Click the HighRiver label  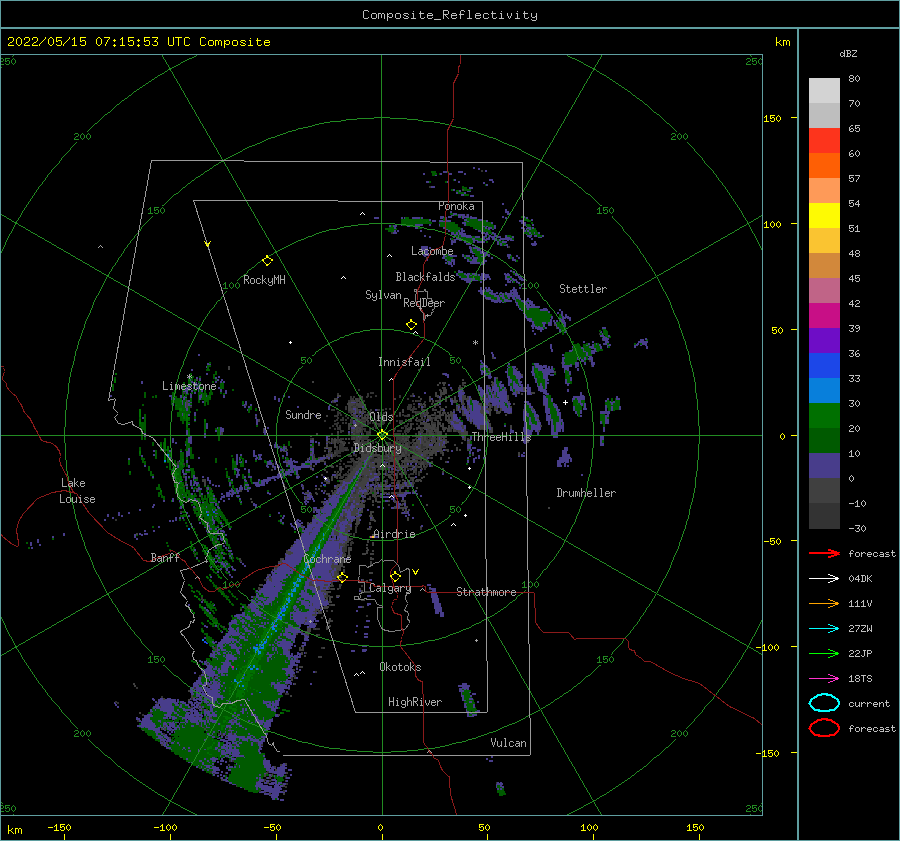coord(415,702)
